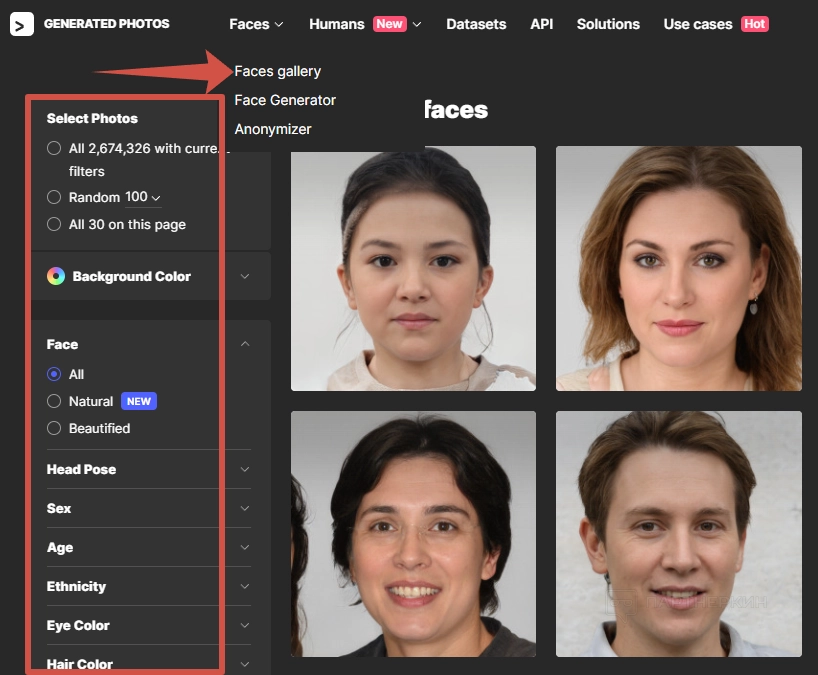Go to the Datasets page
This screenshot has width=818, height=675.
click(x=476, y=24)
